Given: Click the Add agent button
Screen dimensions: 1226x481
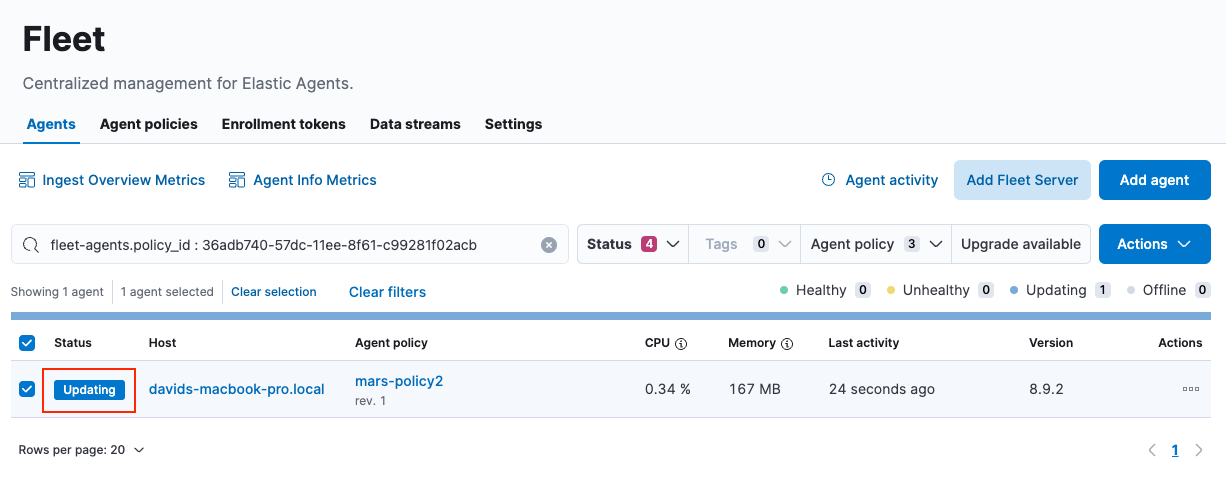Looking at the screenshot, I should [x=1154, y=180].
